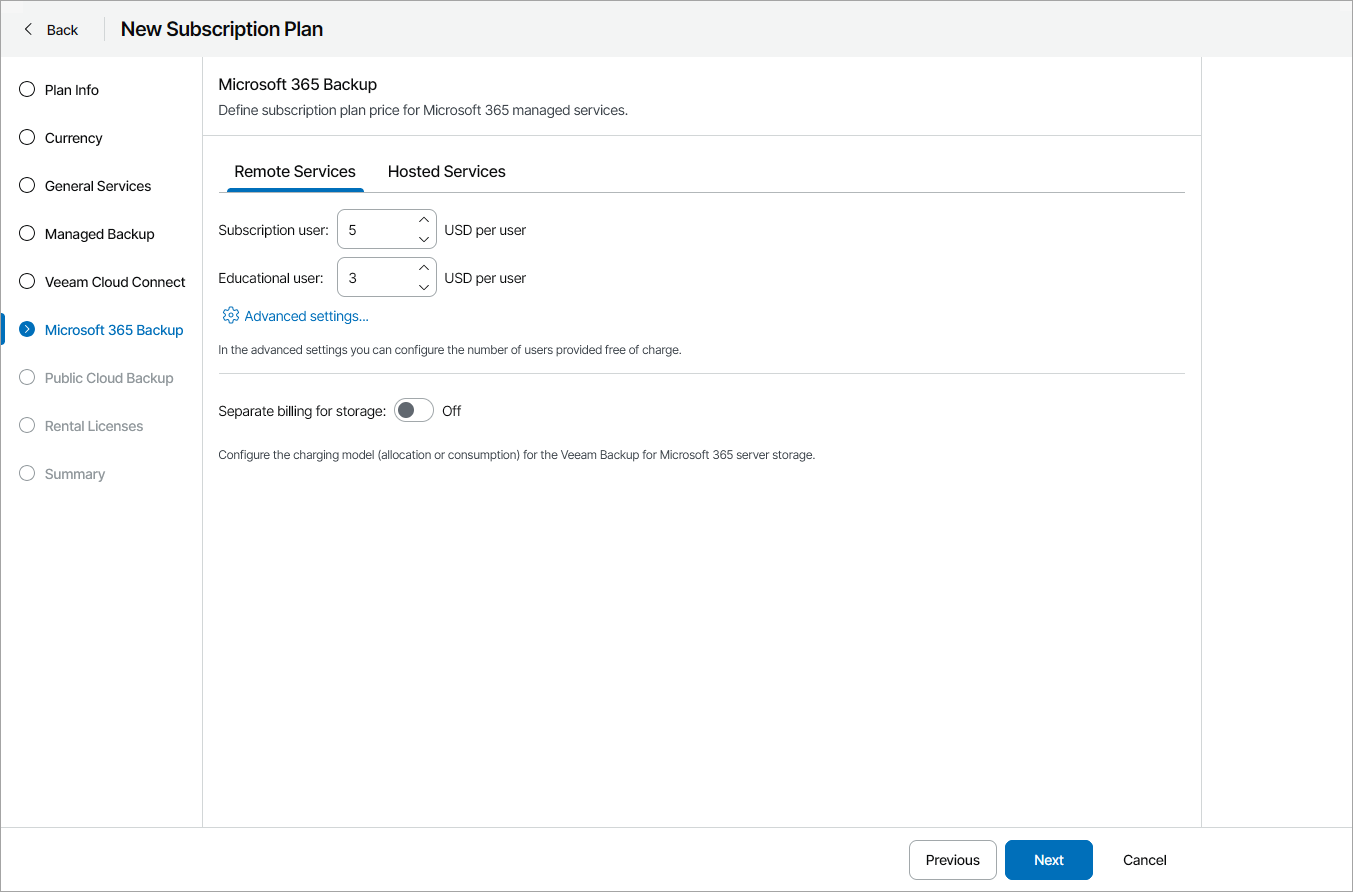The height and width of the screenshot is (892, 1353).
Task: Select the Remote Services tab
Action: [294, 171]
